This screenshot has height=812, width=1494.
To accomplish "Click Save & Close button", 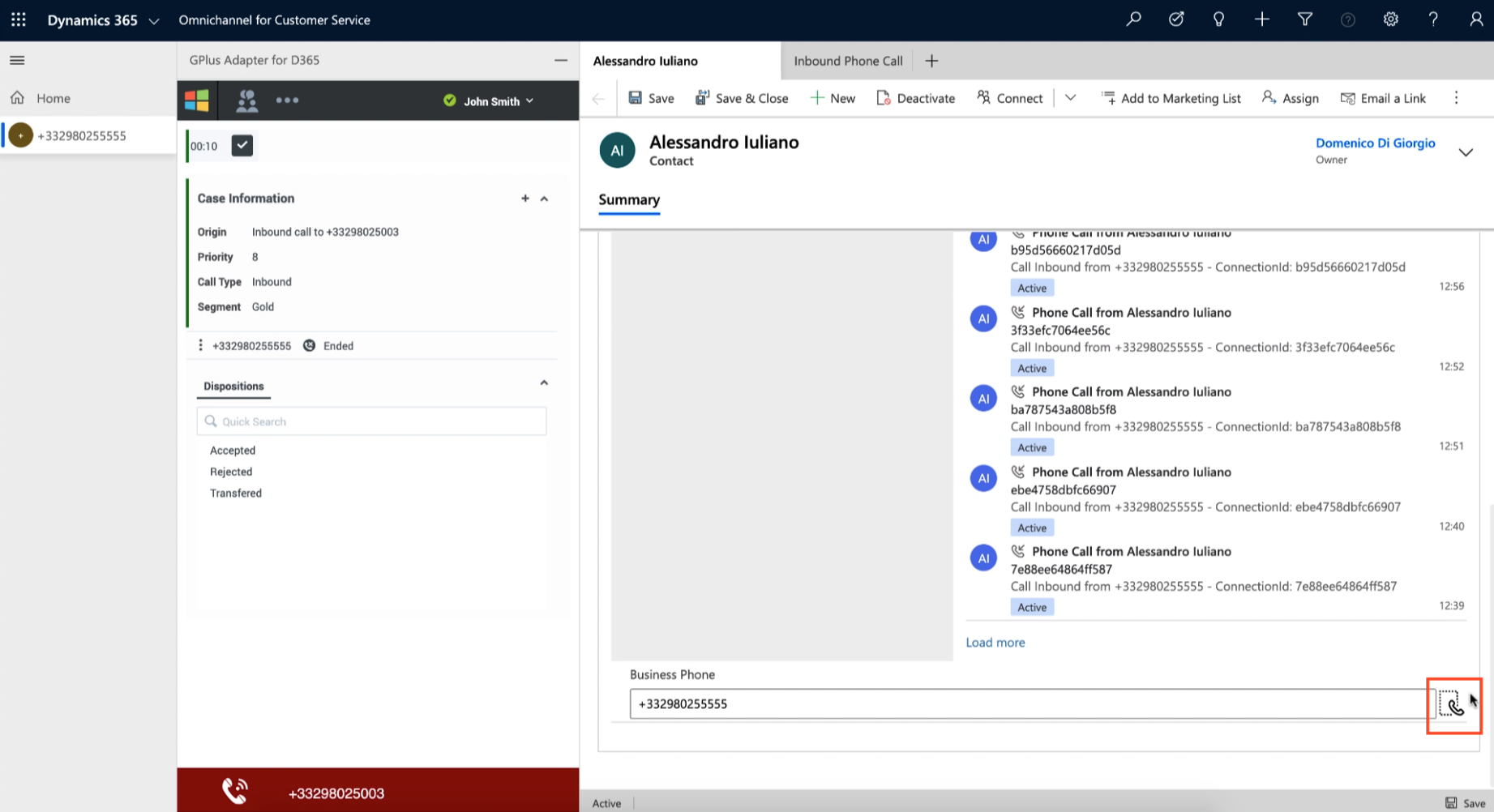I will (x=742, y=98).
